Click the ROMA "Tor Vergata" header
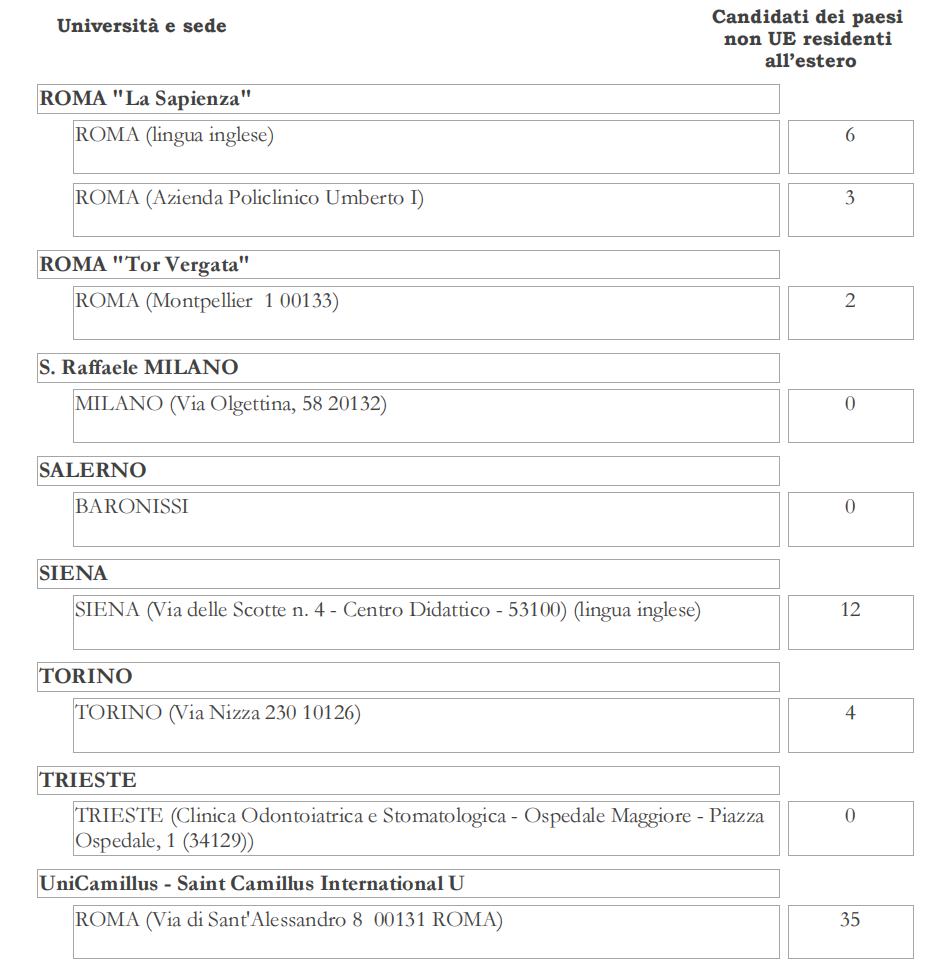The image size is (945, 973). coord(408,265)
